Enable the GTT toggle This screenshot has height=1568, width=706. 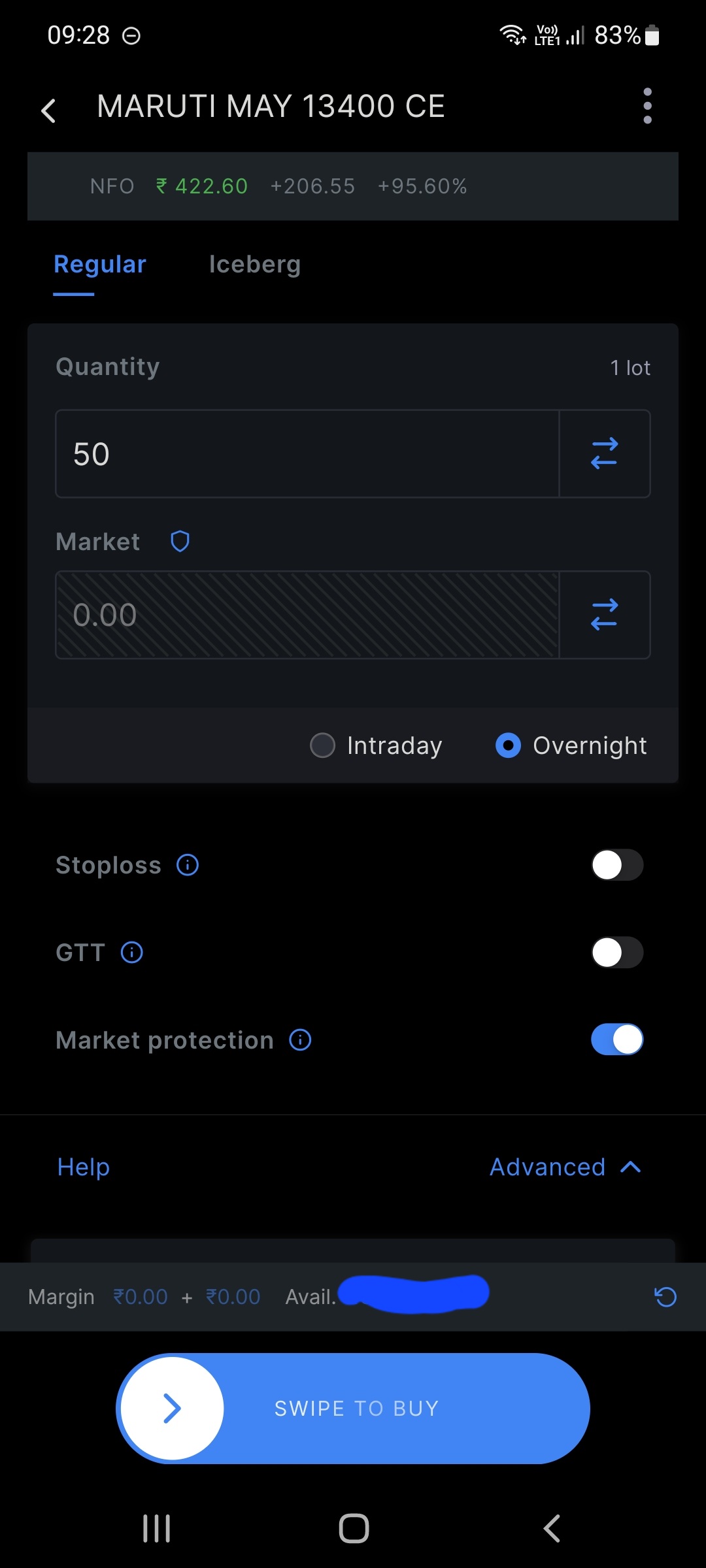tap(617, 953)
